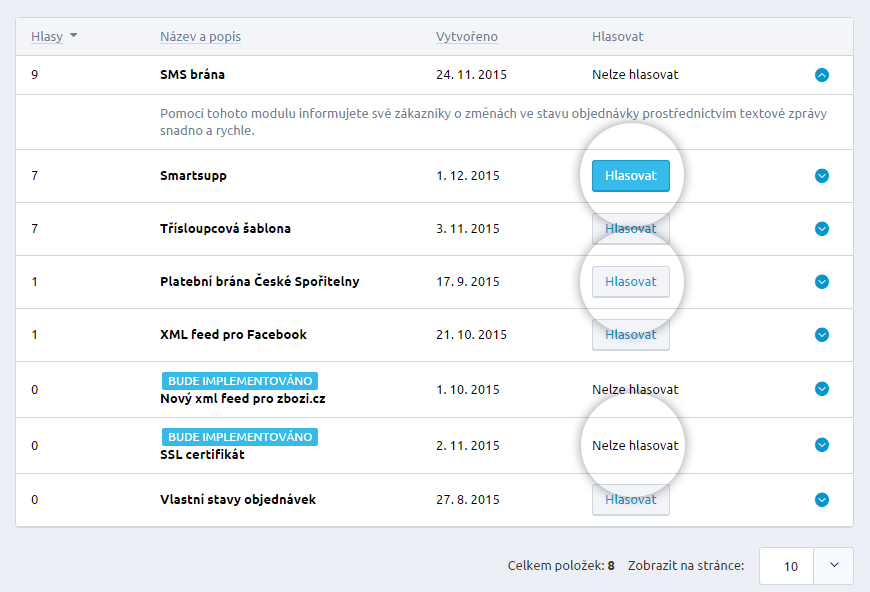
Task: Expand the Třísloupcová šablona row
Action: tap(822, 229)
